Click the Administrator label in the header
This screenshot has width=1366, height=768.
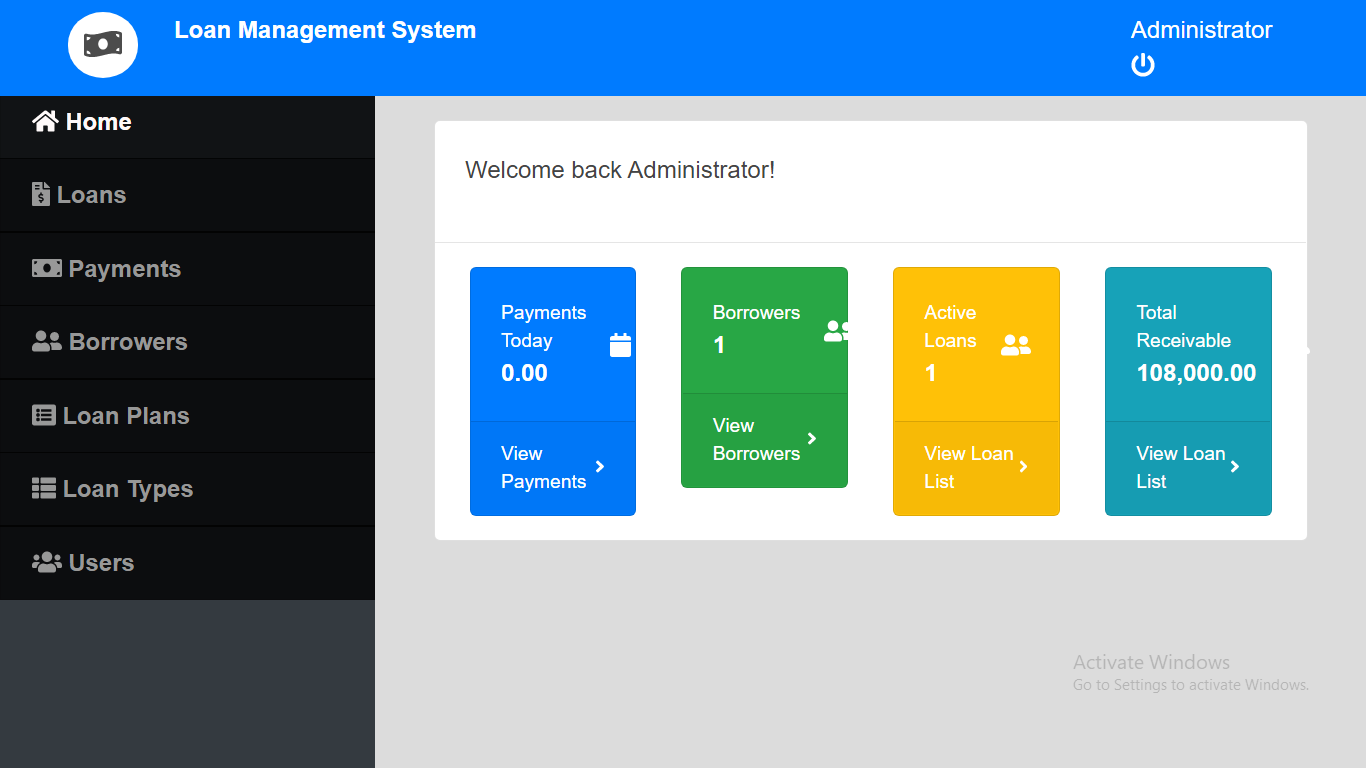coord(1200,30)
